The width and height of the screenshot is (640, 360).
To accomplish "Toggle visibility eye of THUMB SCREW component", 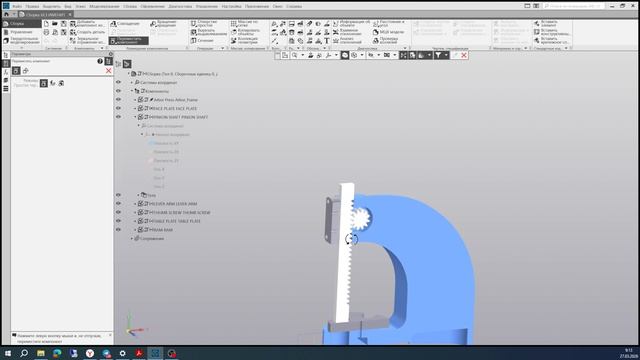I will 118,212.
